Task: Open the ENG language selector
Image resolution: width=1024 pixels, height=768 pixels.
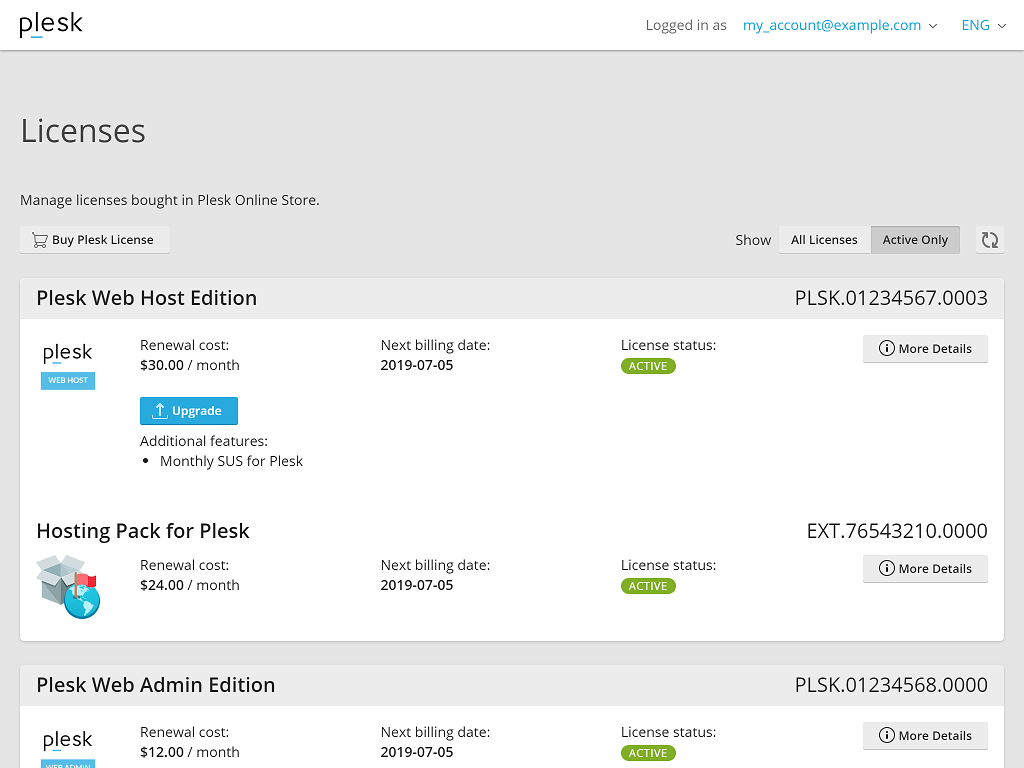Action: [984, 25]
